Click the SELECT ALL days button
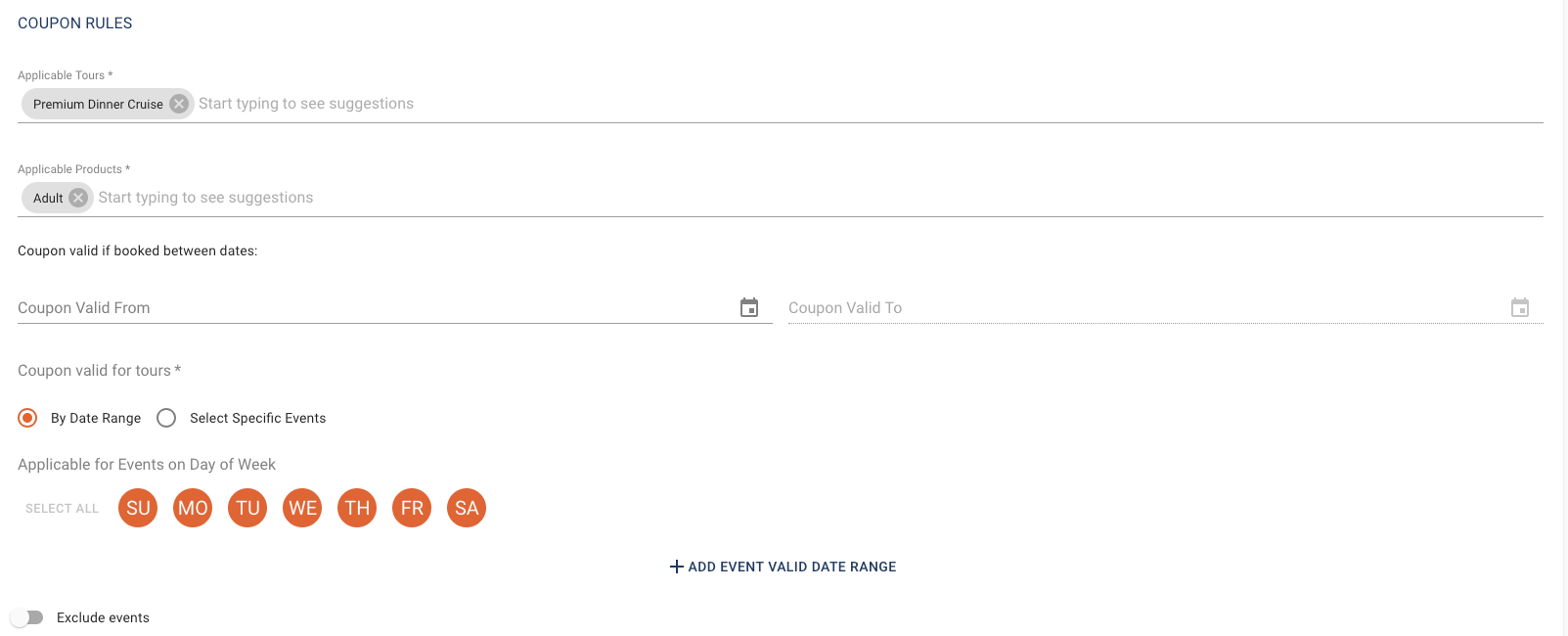The height and width of the screenshot is (636, 1568). point(62,509)
